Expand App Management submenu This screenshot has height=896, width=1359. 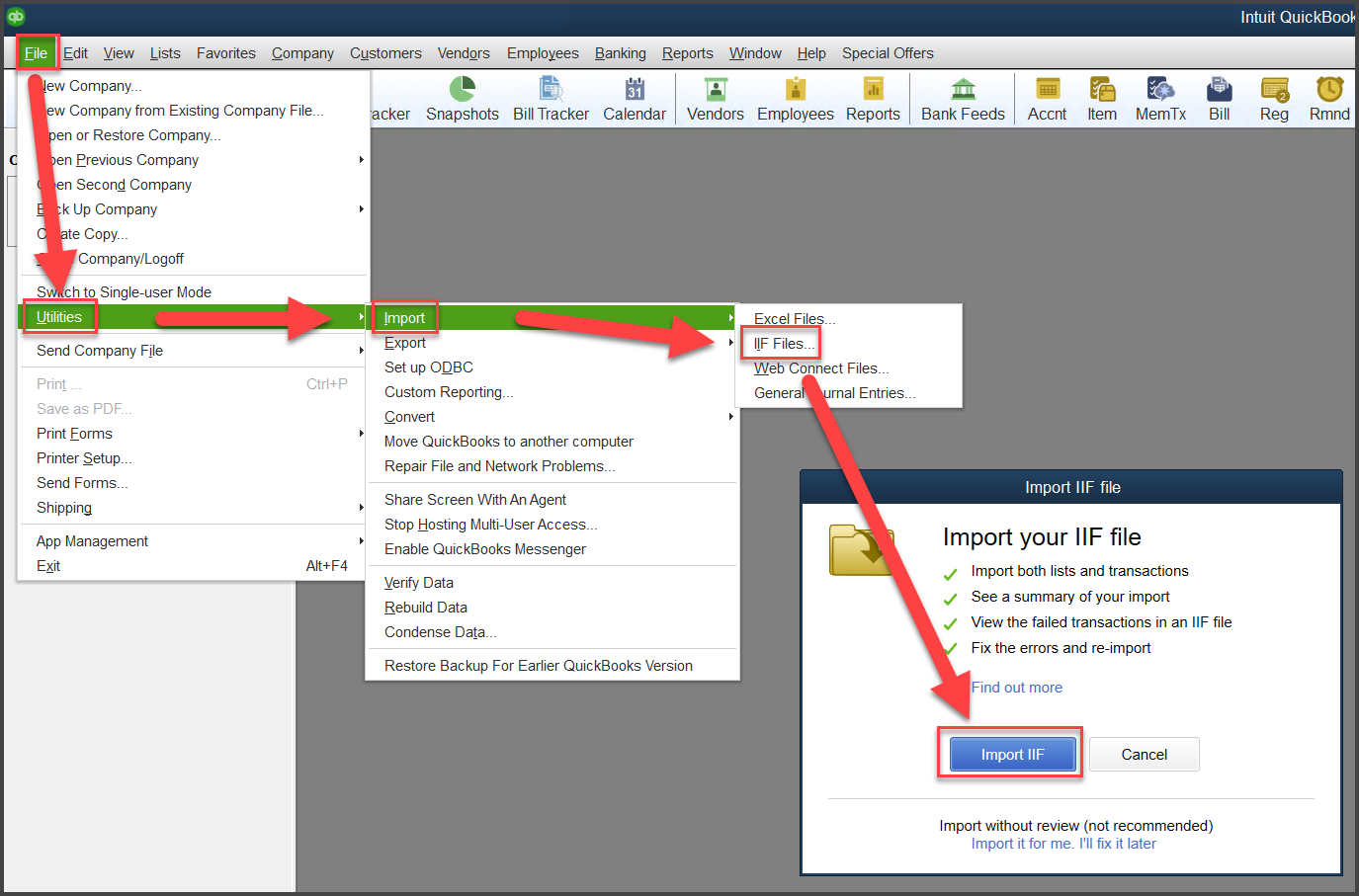click(x=193, y=541)
